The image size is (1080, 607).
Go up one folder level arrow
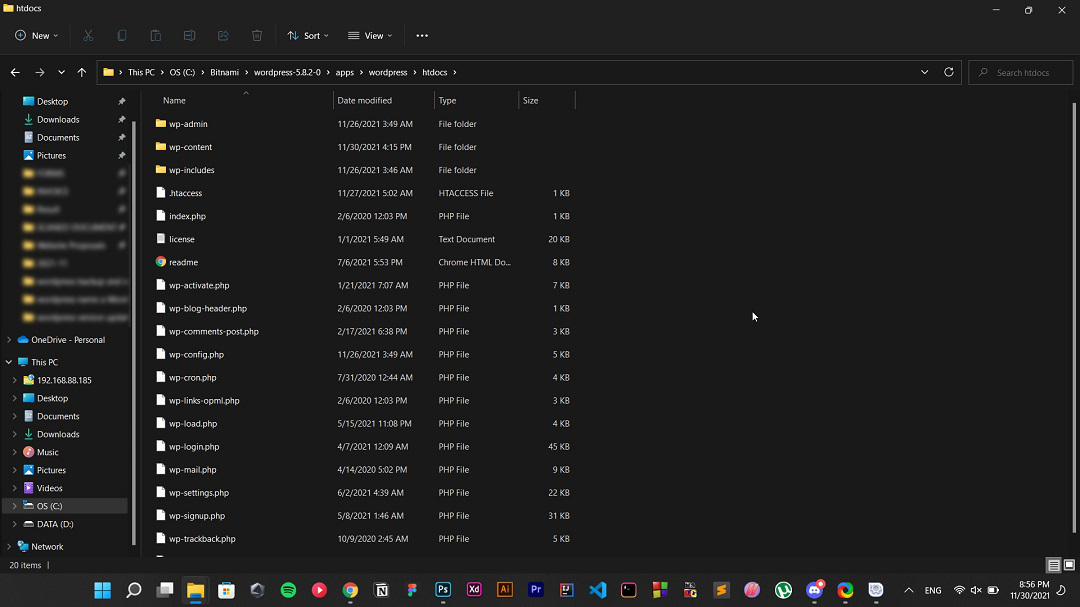point(82,72)
